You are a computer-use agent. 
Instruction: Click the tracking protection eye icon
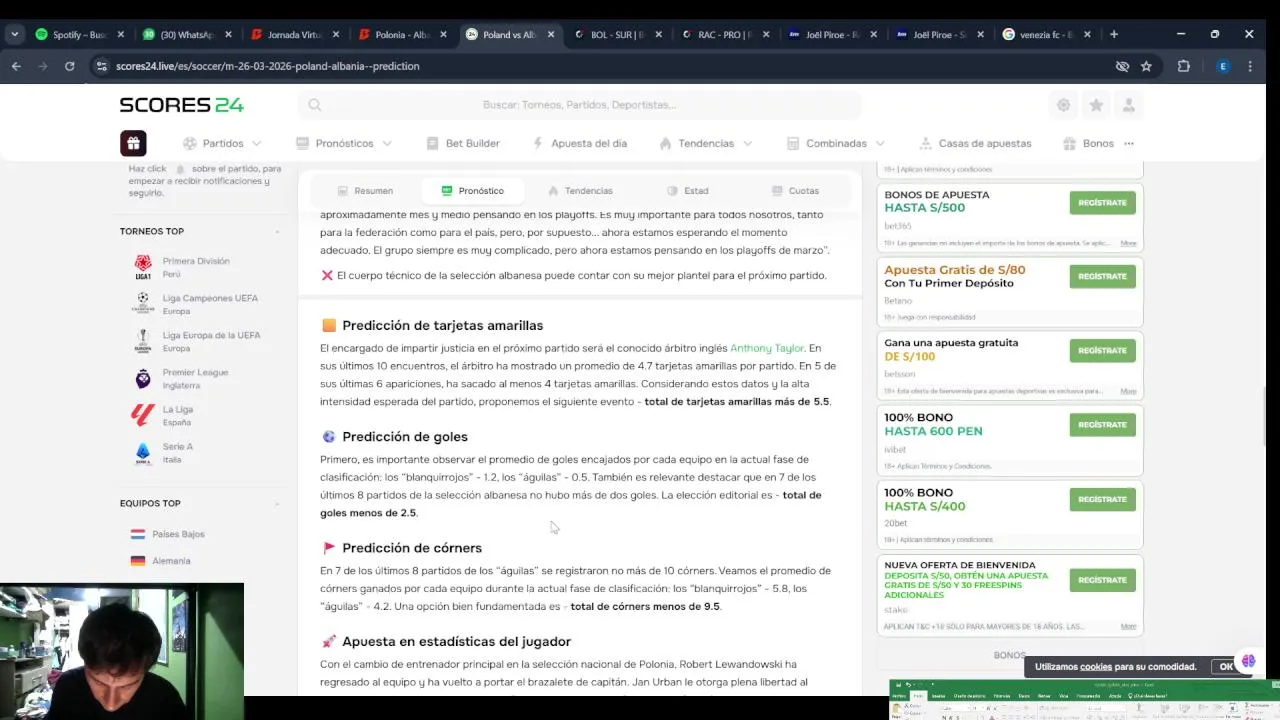[x=1122, y=66]
